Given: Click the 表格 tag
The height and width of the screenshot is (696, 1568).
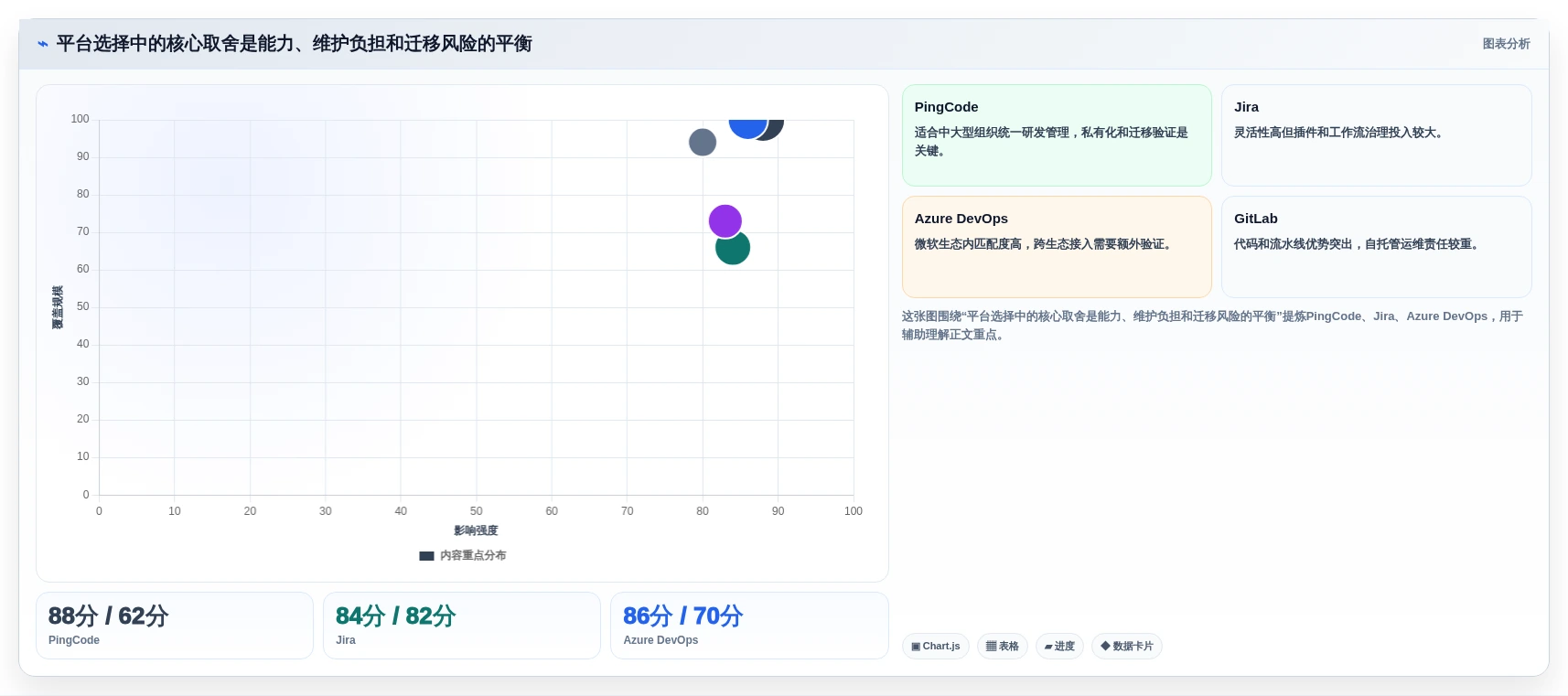Looking at the screenshot, I should [x=1003, y=647].
